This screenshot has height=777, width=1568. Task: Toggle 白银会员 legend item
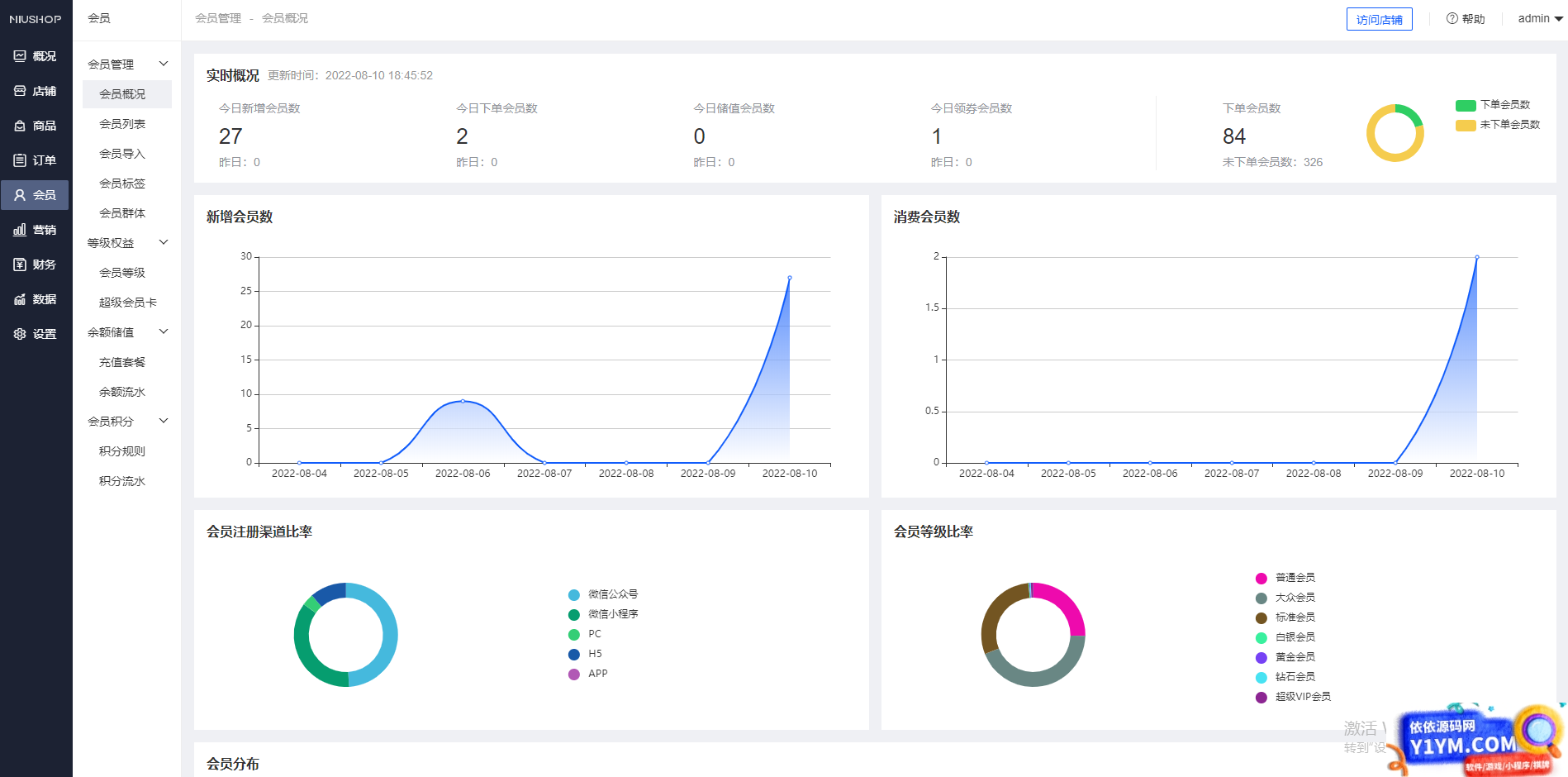pyautogui.click(x=1285, y=637)
